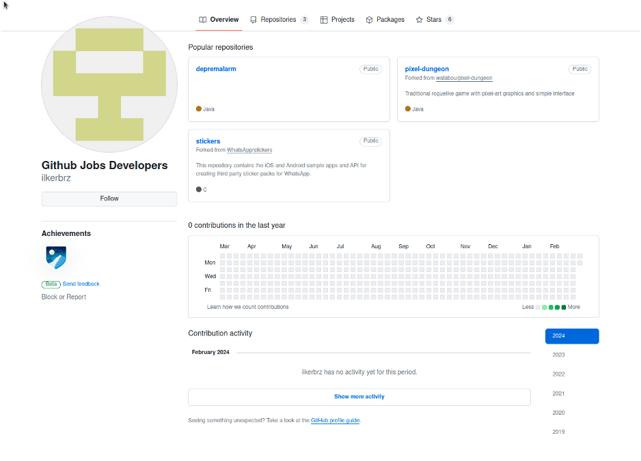The width and height of the screenshot is (641, 461).
Task: Open the Stars tab
Action: point(435,20)
